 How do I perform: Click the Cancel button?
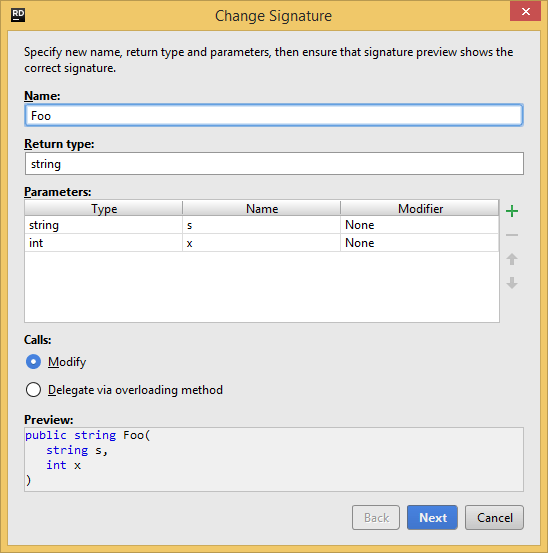coord(494,517)
